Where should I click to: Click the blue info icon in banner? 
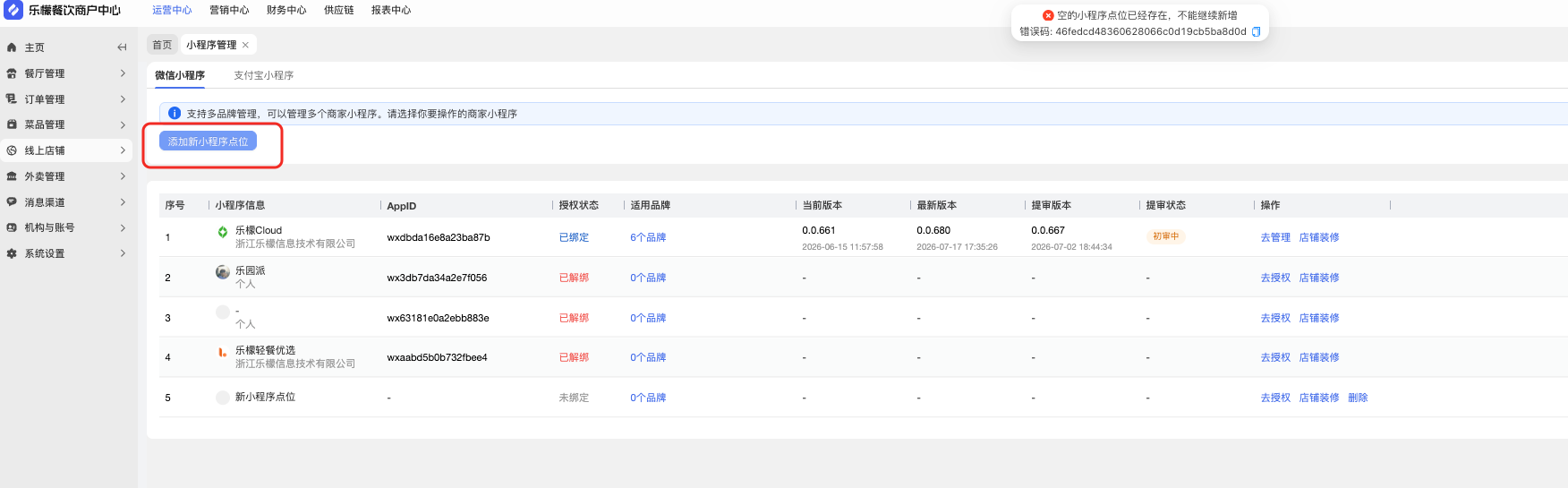[175, 114]
